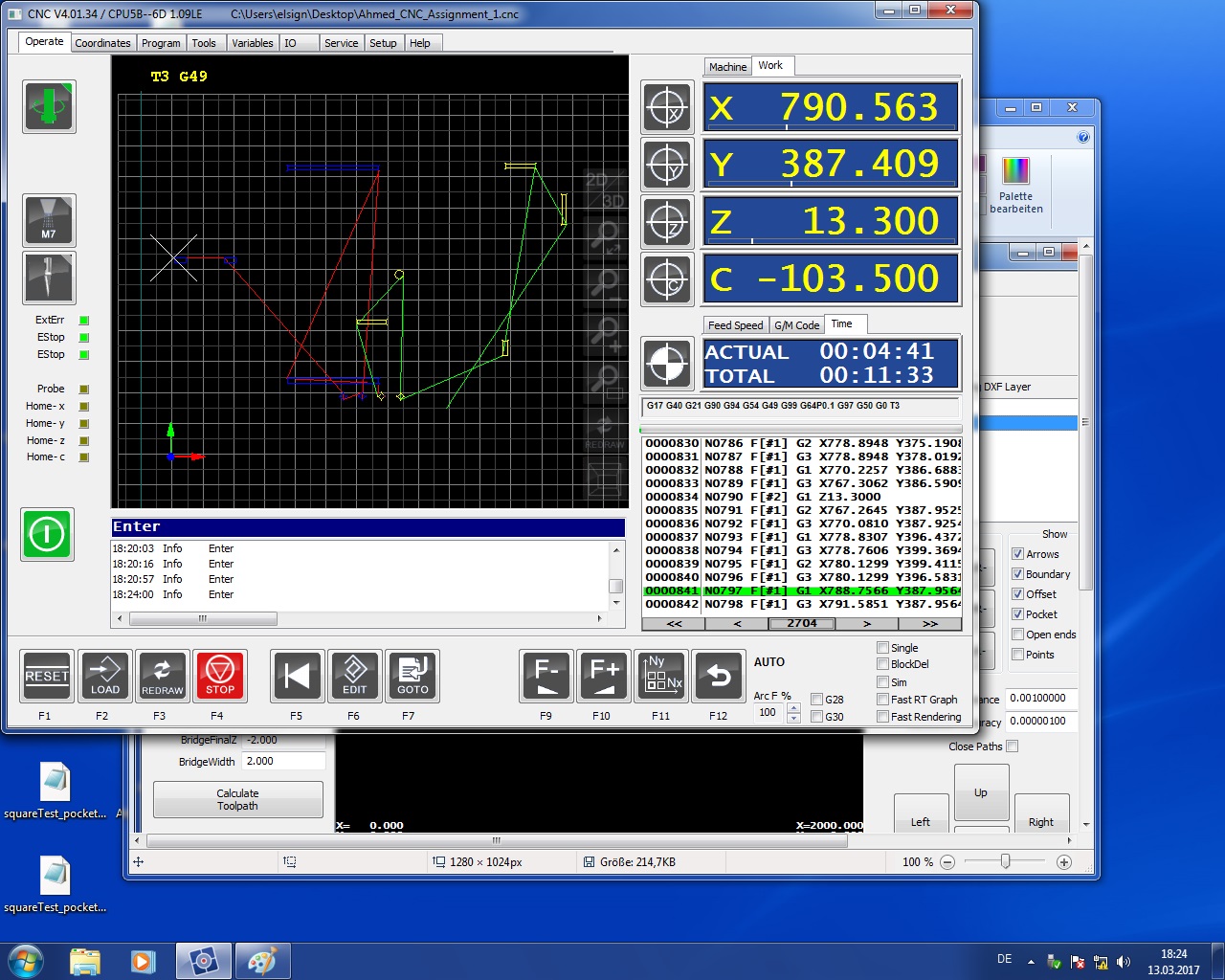Click the Calculate Toolpath button
The image size is (1225, 980).
237,799
